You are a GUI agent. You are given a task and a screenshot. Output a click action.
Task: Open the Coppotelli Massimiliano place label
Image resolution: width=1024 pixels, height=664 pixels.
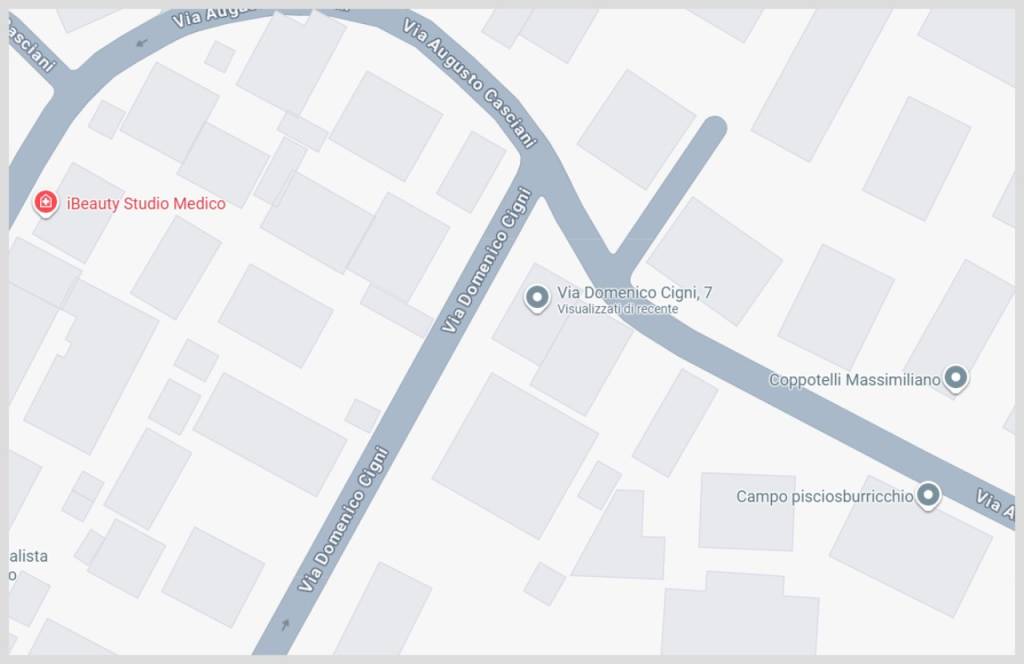[854, 380]
